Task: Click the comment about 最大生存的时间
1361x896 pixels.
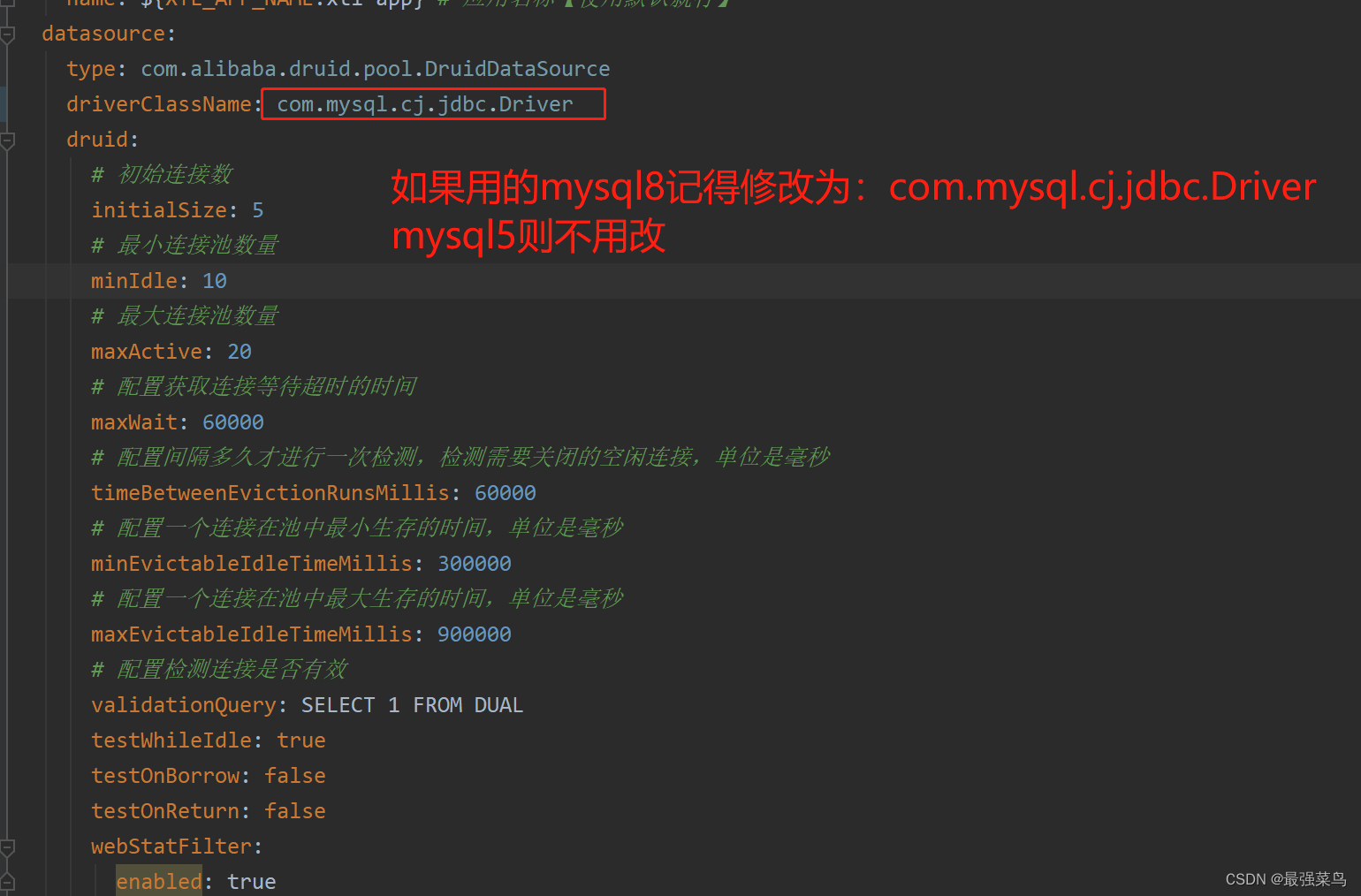Action: (357, 598)
